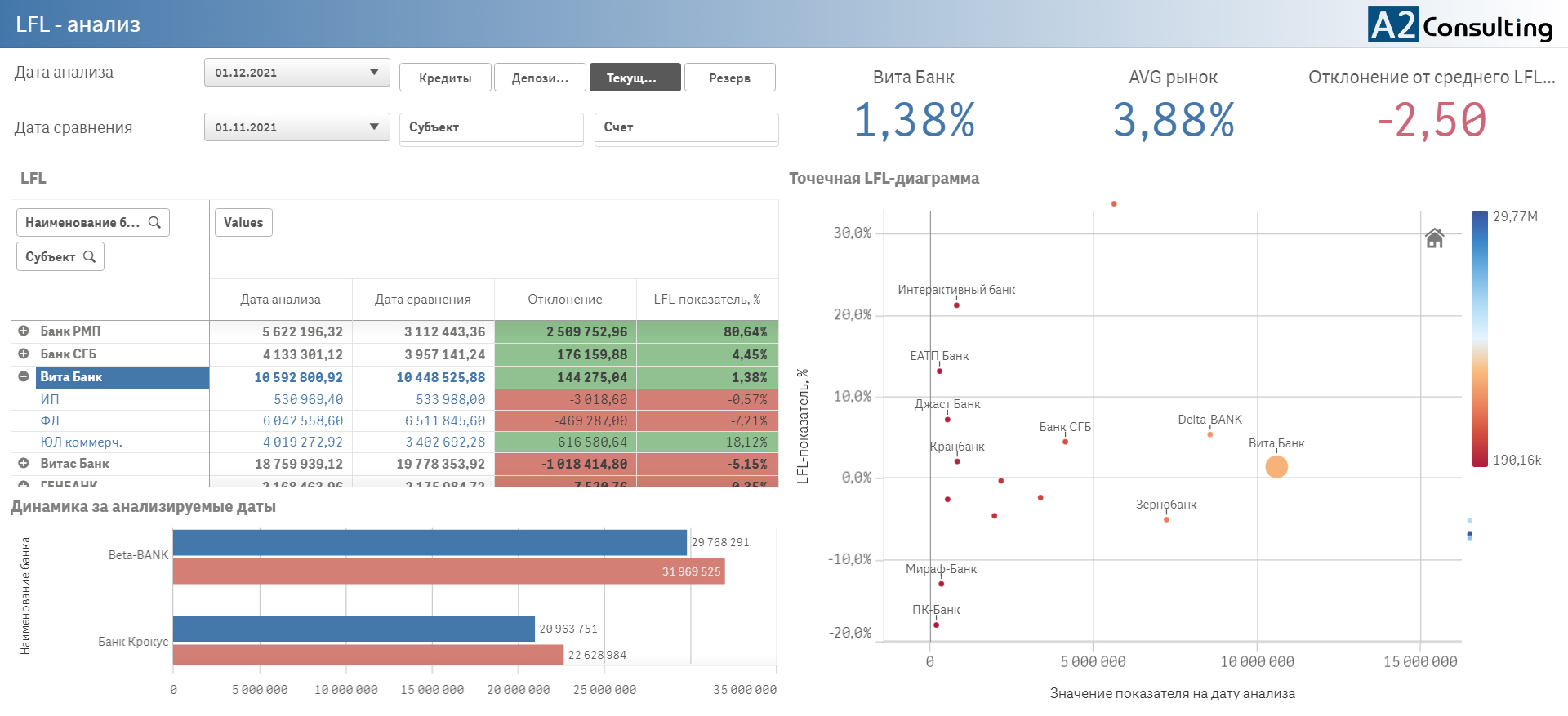Screen dimensions: 1568x716
Task: Click search icon in Субъект filter
Action: click(90, 256)
